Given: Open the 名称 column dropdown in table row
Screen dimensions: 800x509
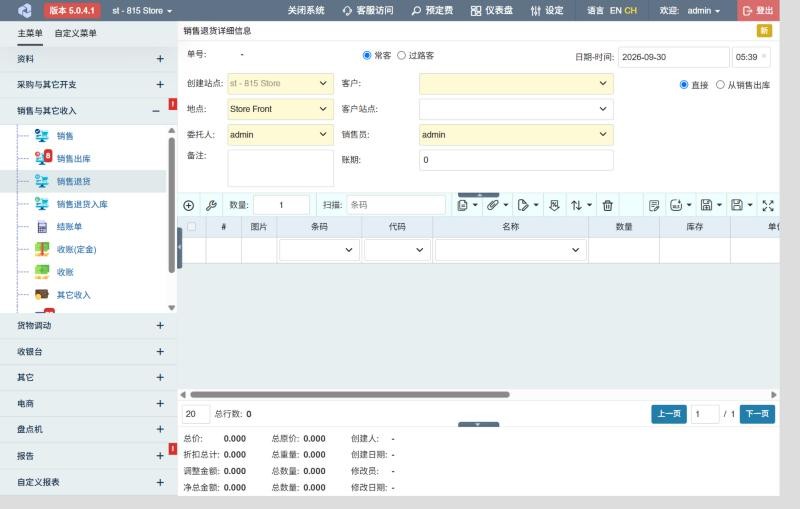Looking at the screenshot, I should tap(511, 250).
